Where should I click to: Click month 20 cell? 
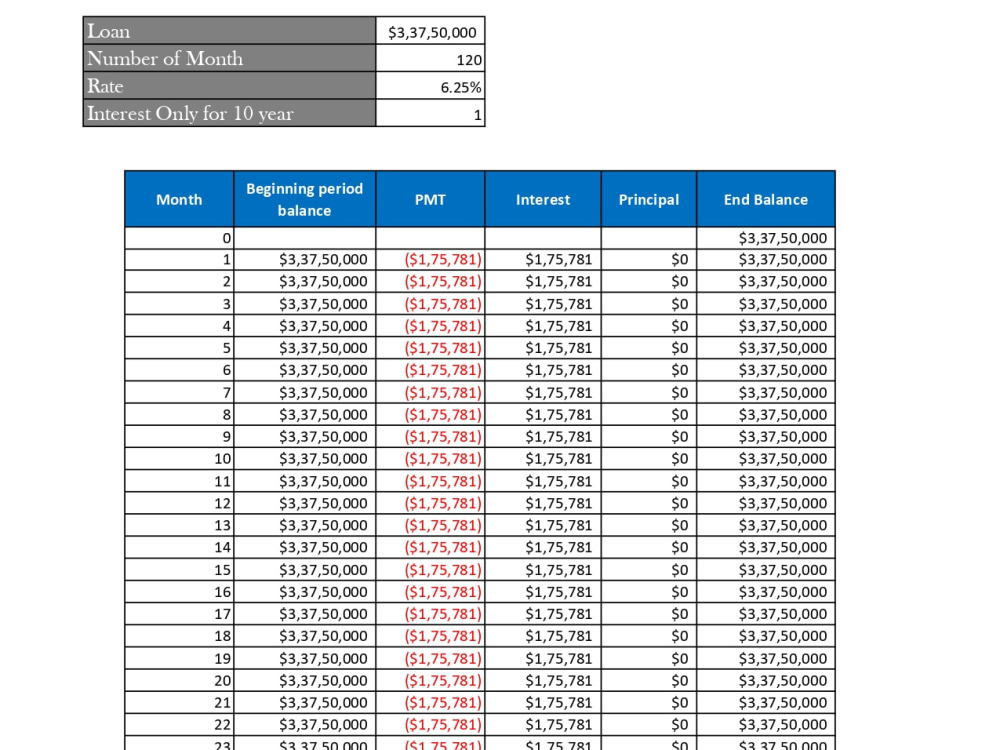179,680
